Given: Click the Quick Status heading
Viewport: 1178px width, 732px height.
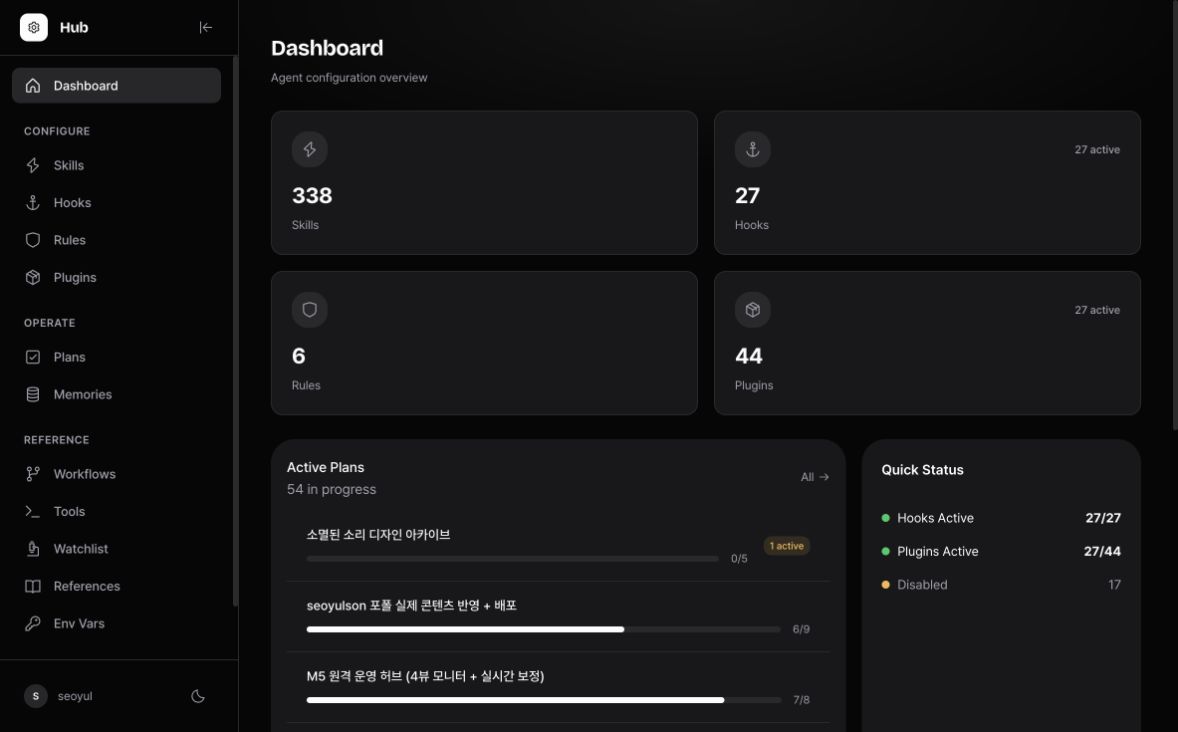Looking at the screenshot, I should 922,470.
